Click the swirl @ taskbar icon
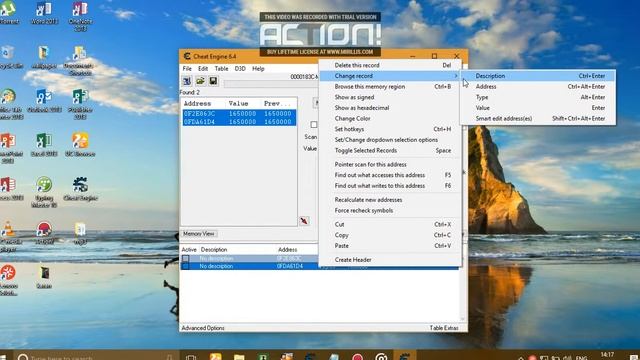 click(x=381, y=357)
